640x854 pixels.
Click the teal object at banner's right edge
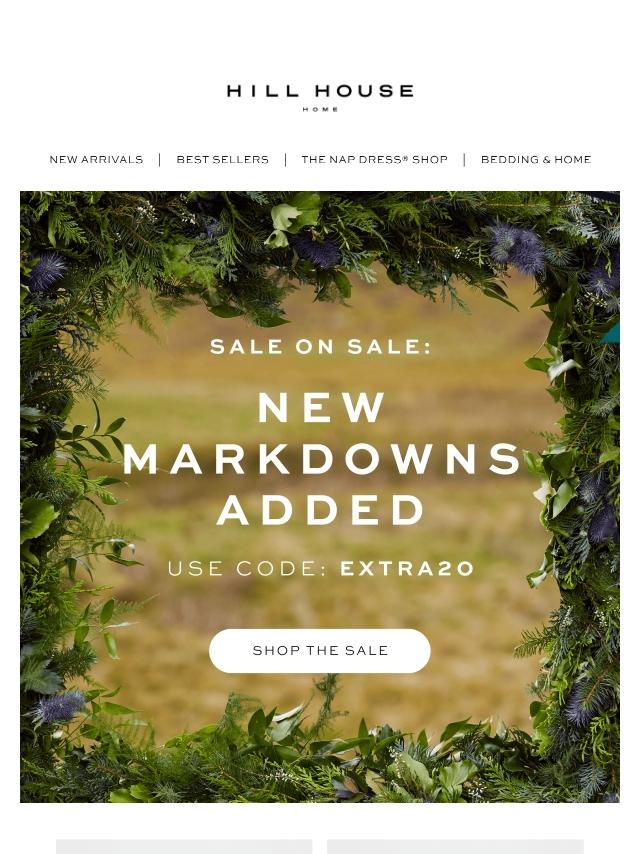[611, 333]
